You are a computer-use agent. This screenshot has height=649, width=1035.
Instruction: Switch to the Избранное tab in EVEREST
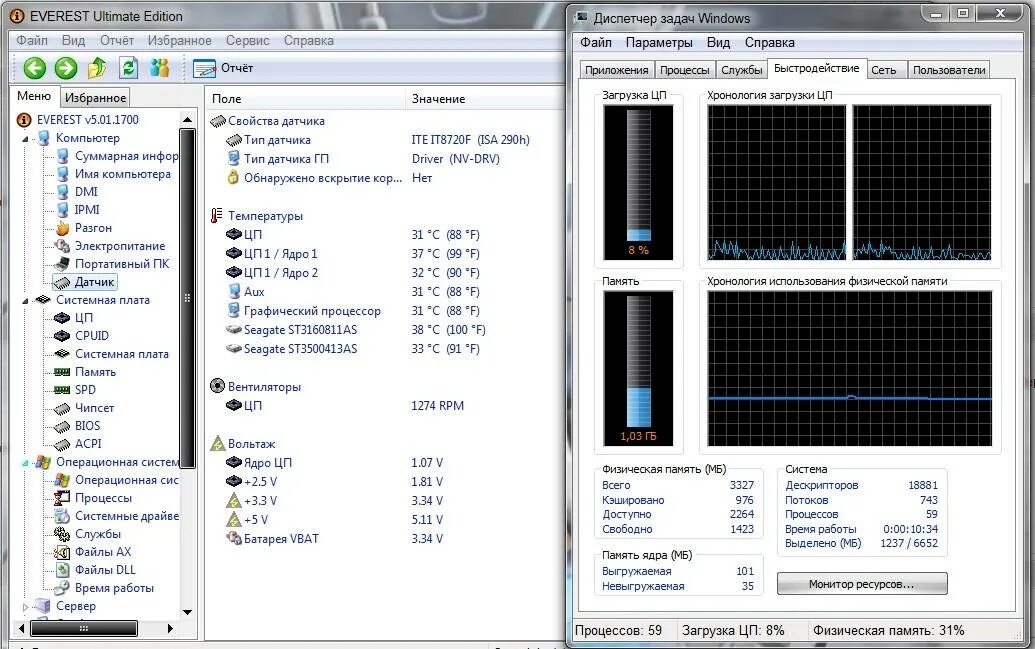(x=95, y=98)
